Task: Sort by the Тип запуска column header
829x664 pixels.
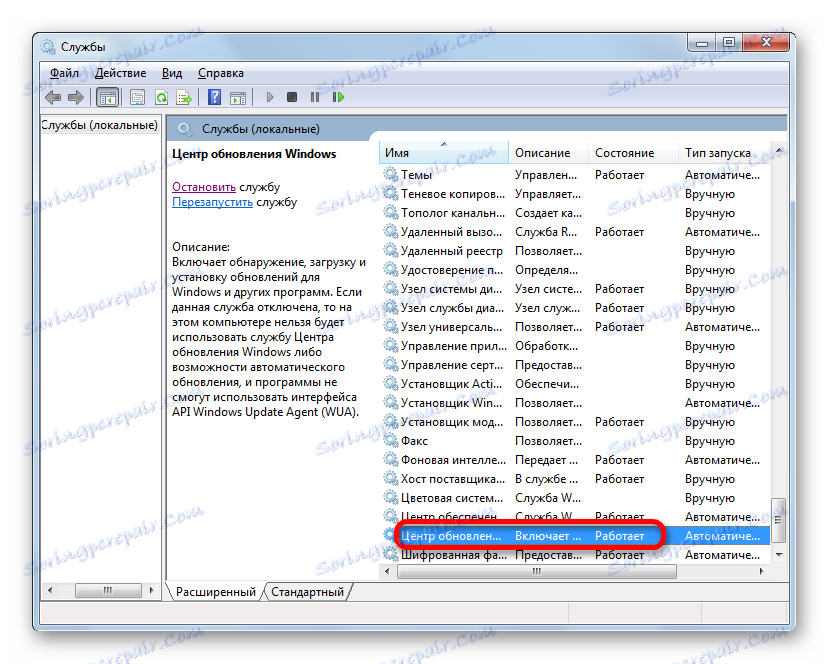Action: [x=724, y=153]
